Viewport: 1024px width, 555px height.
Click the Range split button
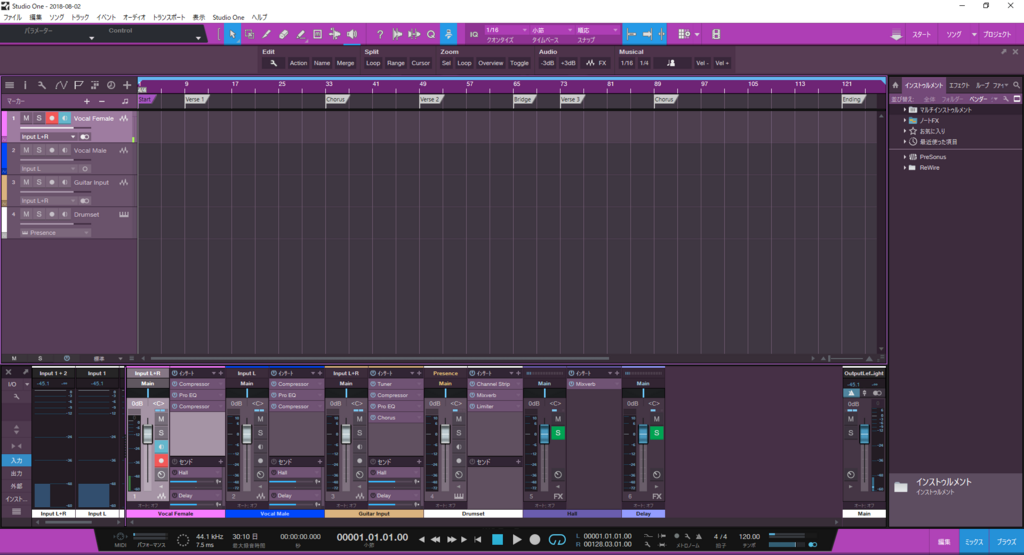[x=395, y=63]
